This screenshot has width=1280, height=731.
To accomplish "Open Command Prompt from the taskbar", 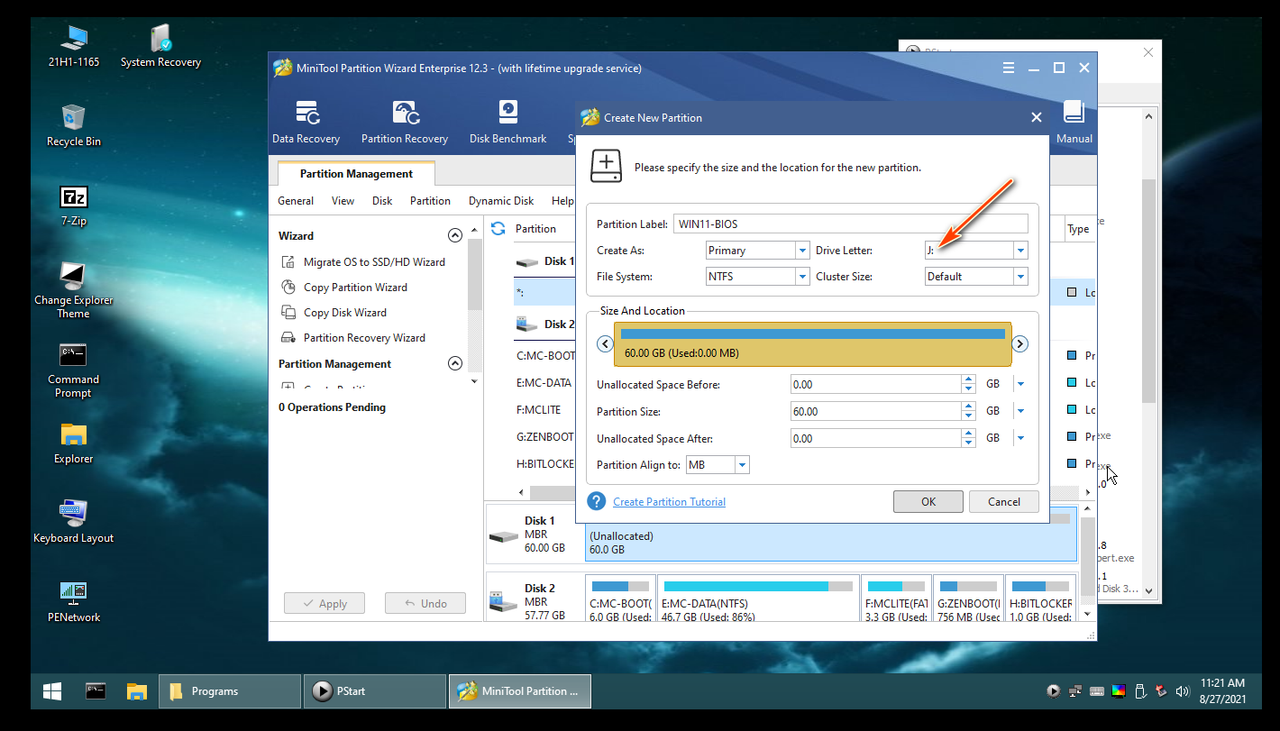I will pos(95,691).
